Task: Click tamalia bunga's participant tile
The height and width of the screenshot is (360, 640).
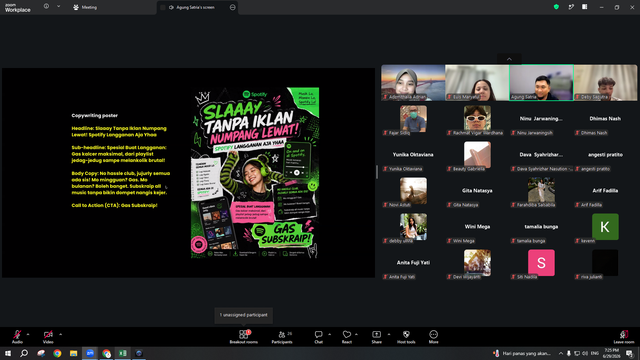Action: [x=541, y=227]
